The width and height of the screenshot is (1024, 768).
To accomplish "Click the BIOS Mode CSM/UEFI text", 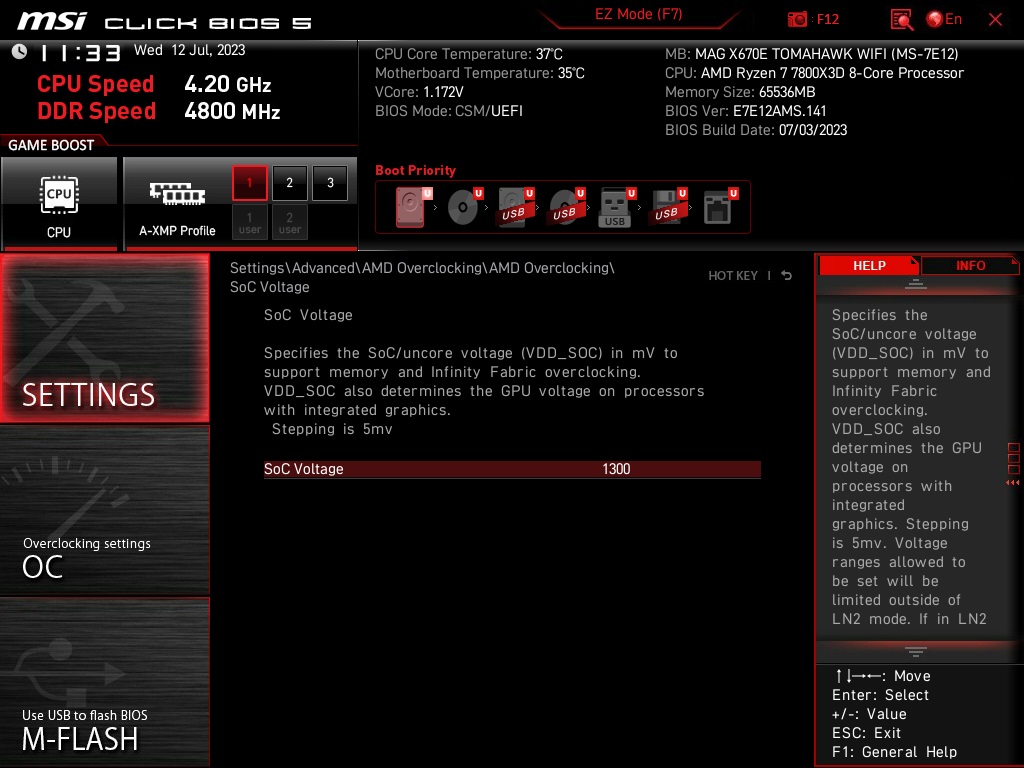I will pos(449,111).
